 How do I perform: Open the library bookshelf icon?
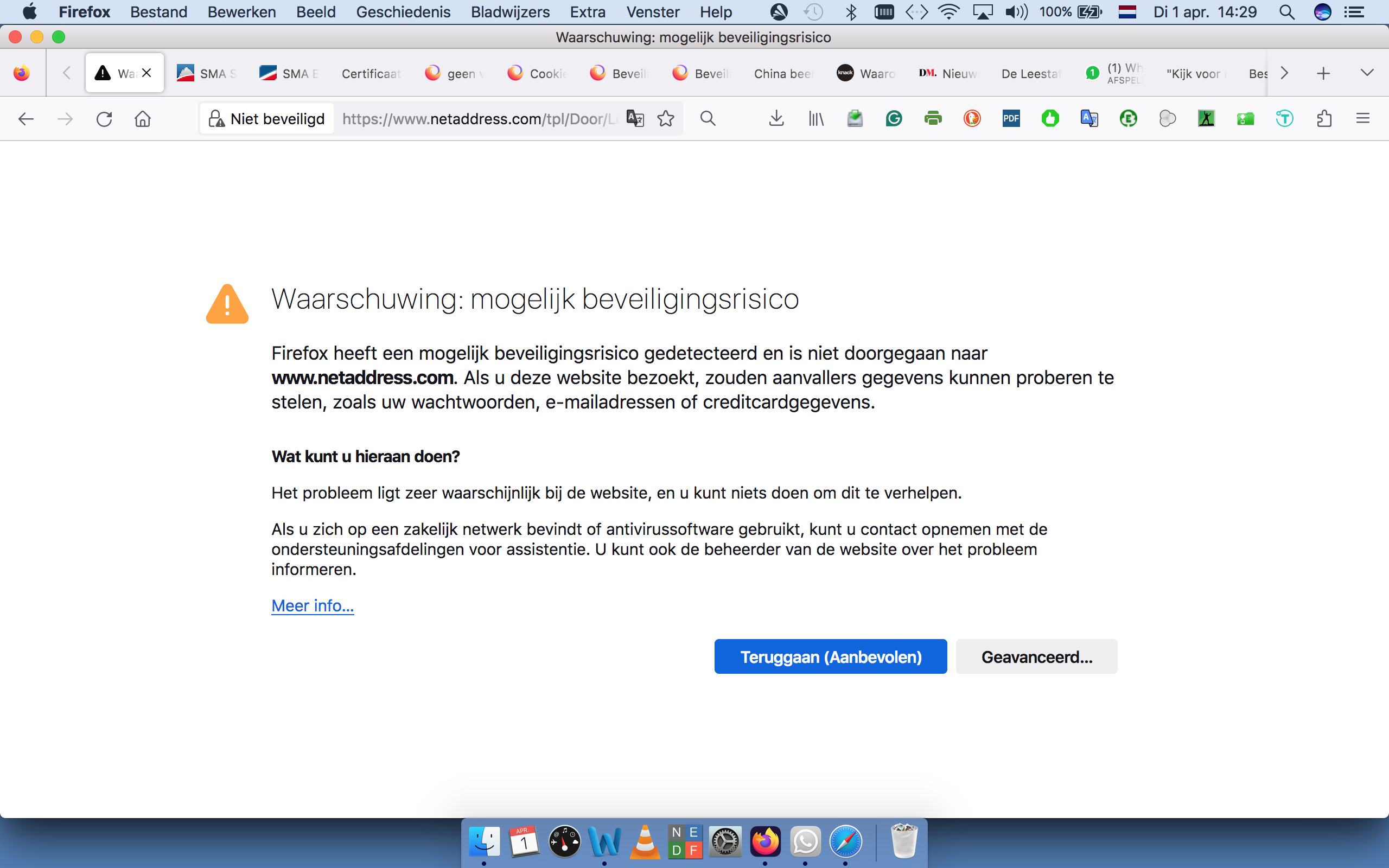[815, 119]
